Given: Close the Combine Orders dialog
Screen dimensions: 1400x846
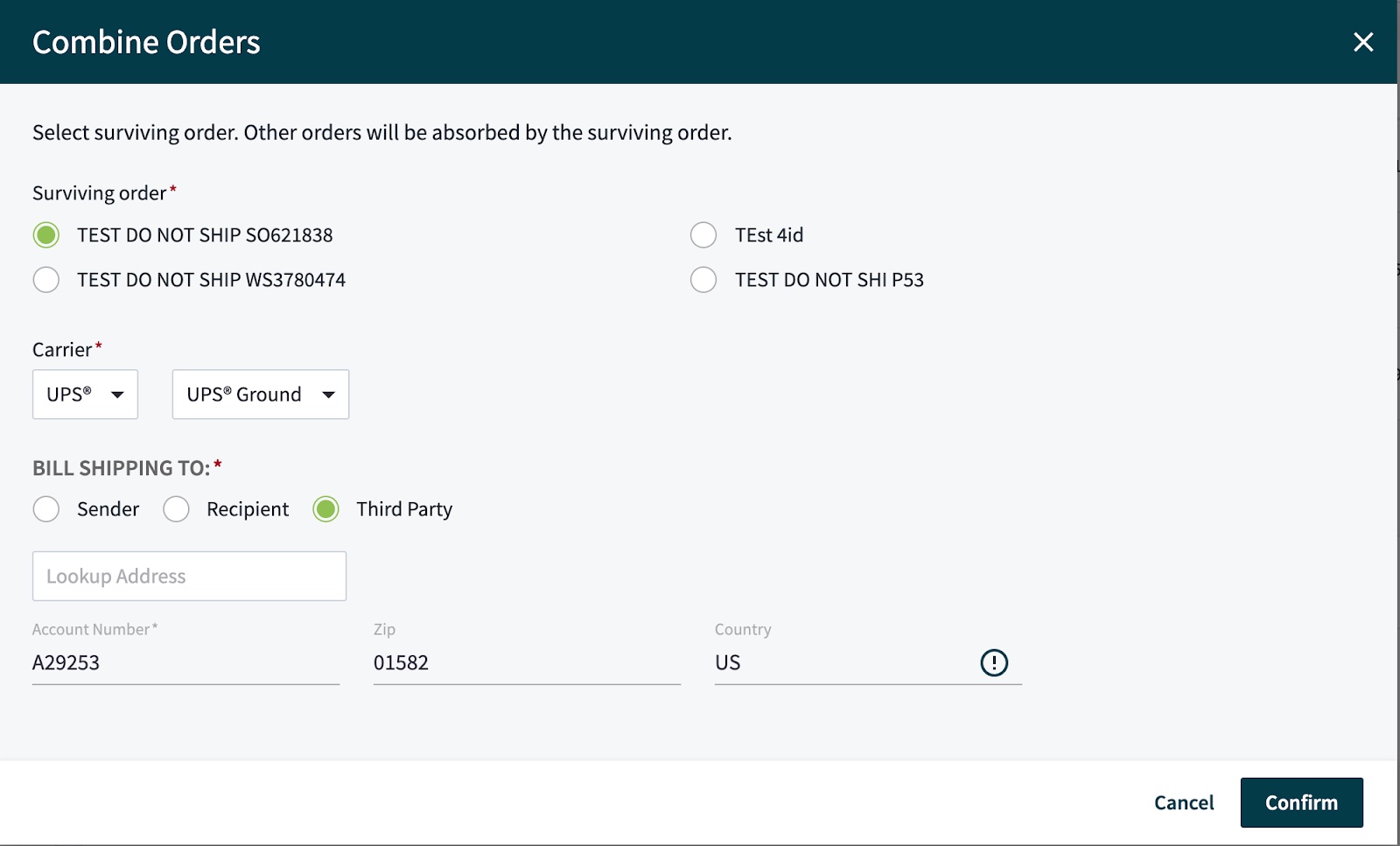Looking at the screenshot, I should [1363, 42].
